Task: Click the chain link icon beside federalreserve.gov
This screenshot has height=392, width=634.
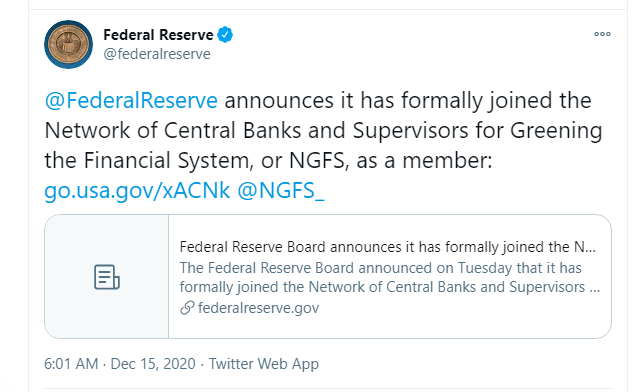Action: (187, 308)
